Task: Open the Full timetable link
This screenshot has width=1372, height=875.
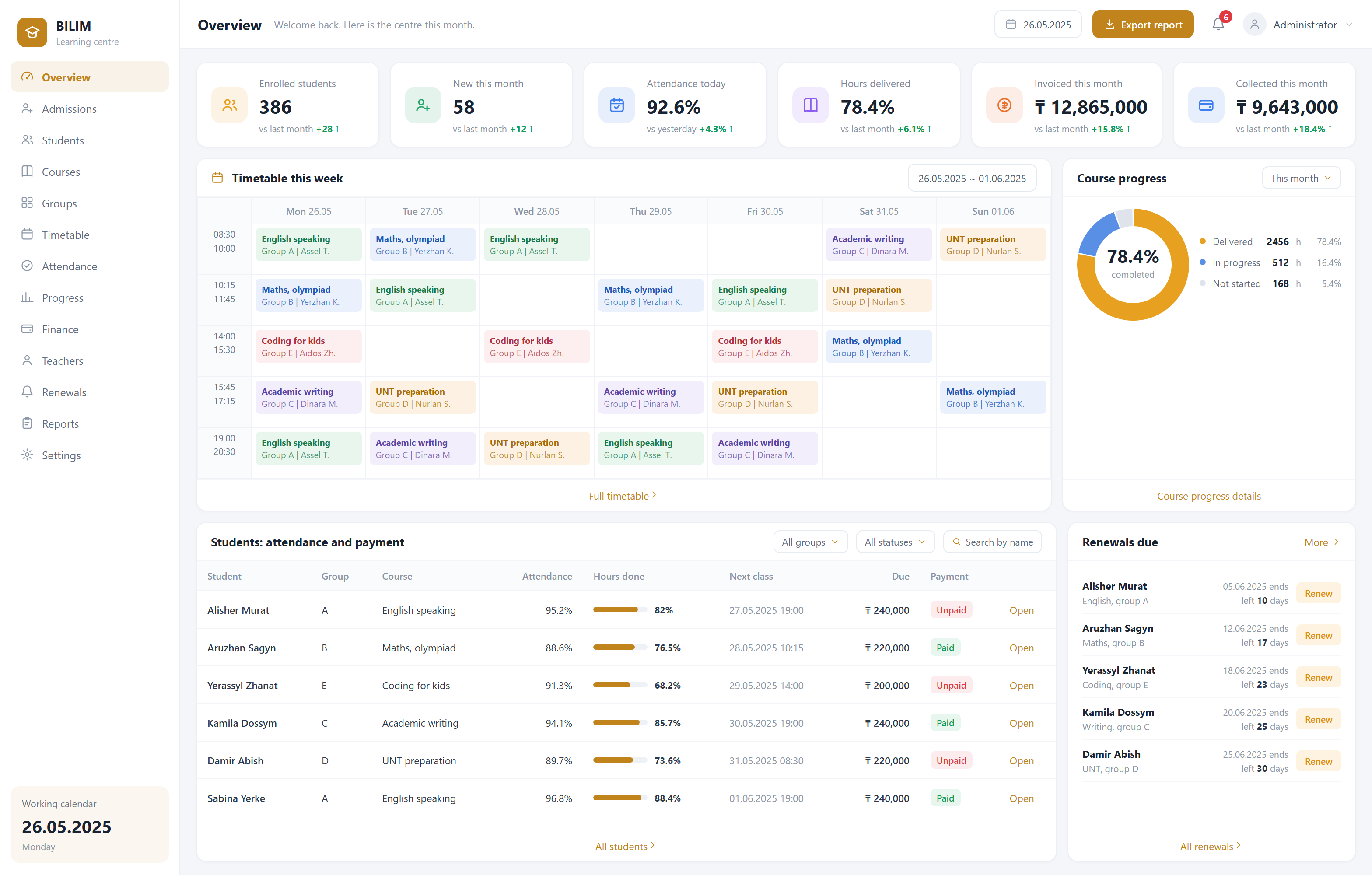Action: click(623, 496)
